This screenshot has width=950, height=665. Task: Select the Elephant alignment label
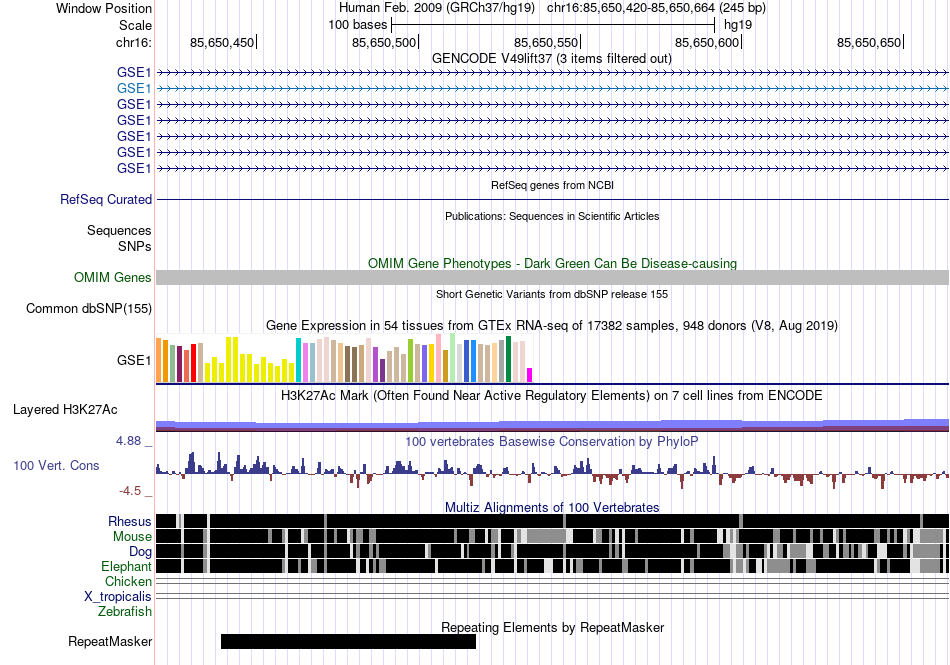click(126, 567)
